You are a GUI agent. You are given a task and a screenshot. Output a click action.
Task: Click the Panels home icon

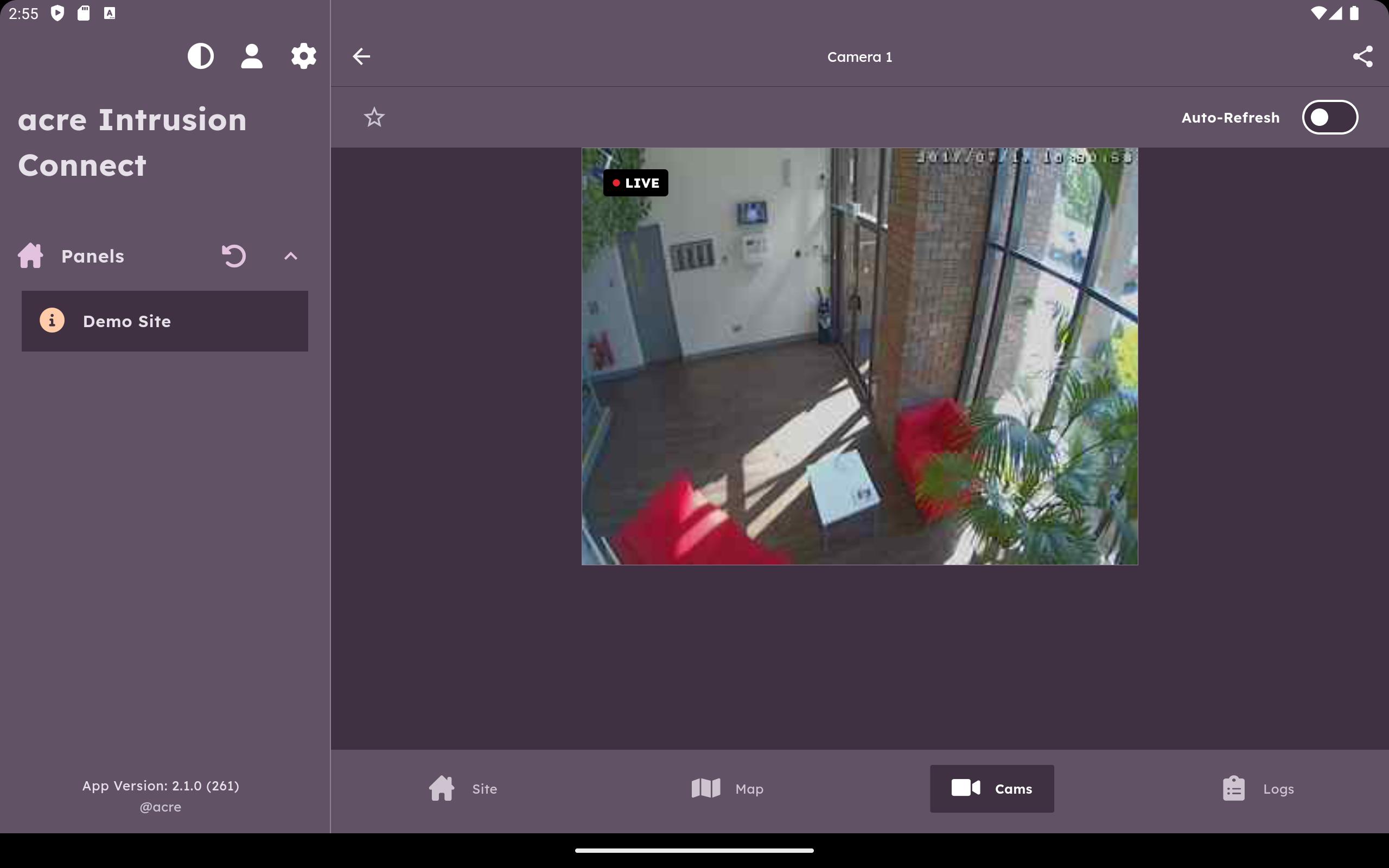click(x=30, y=256)
